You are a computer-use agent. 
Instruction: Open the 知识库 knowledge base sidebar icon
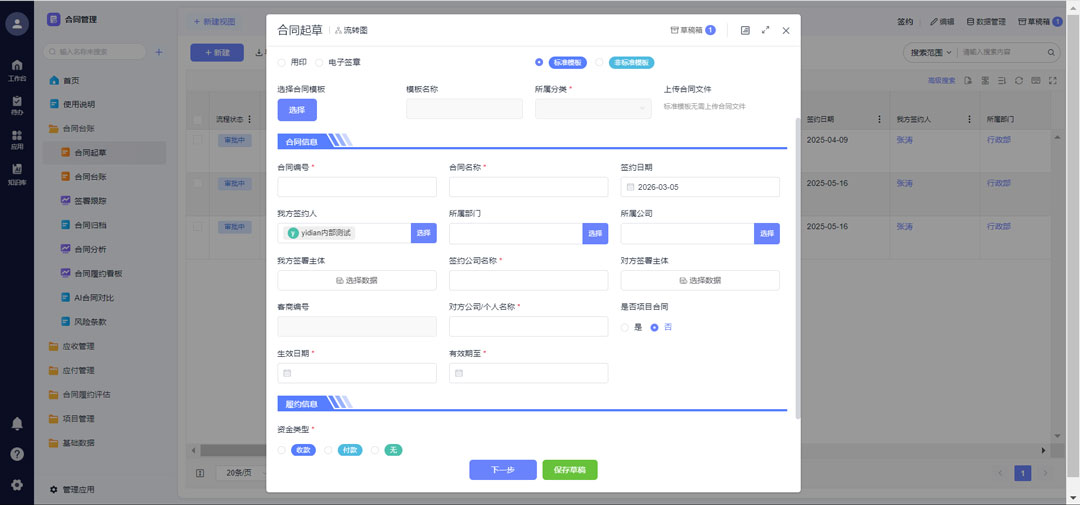(17, 174)
